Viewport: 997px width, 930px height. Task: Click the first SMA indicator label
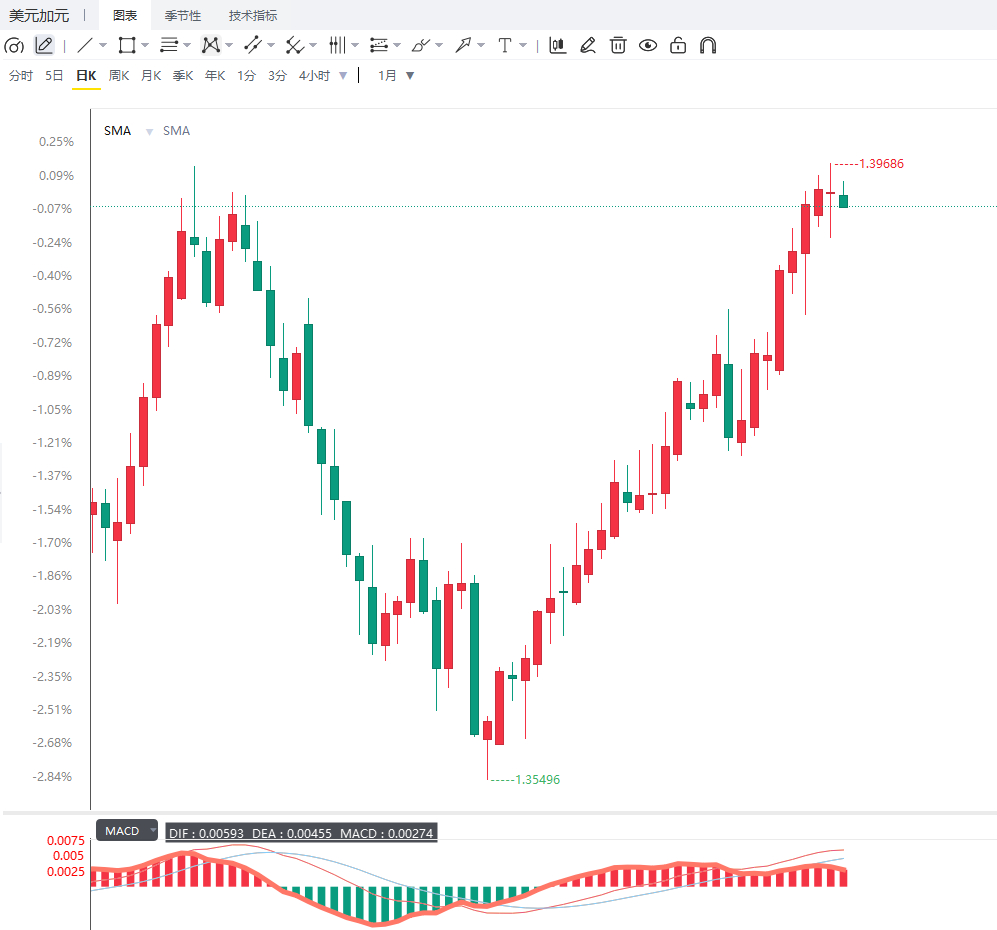point(118,131)
